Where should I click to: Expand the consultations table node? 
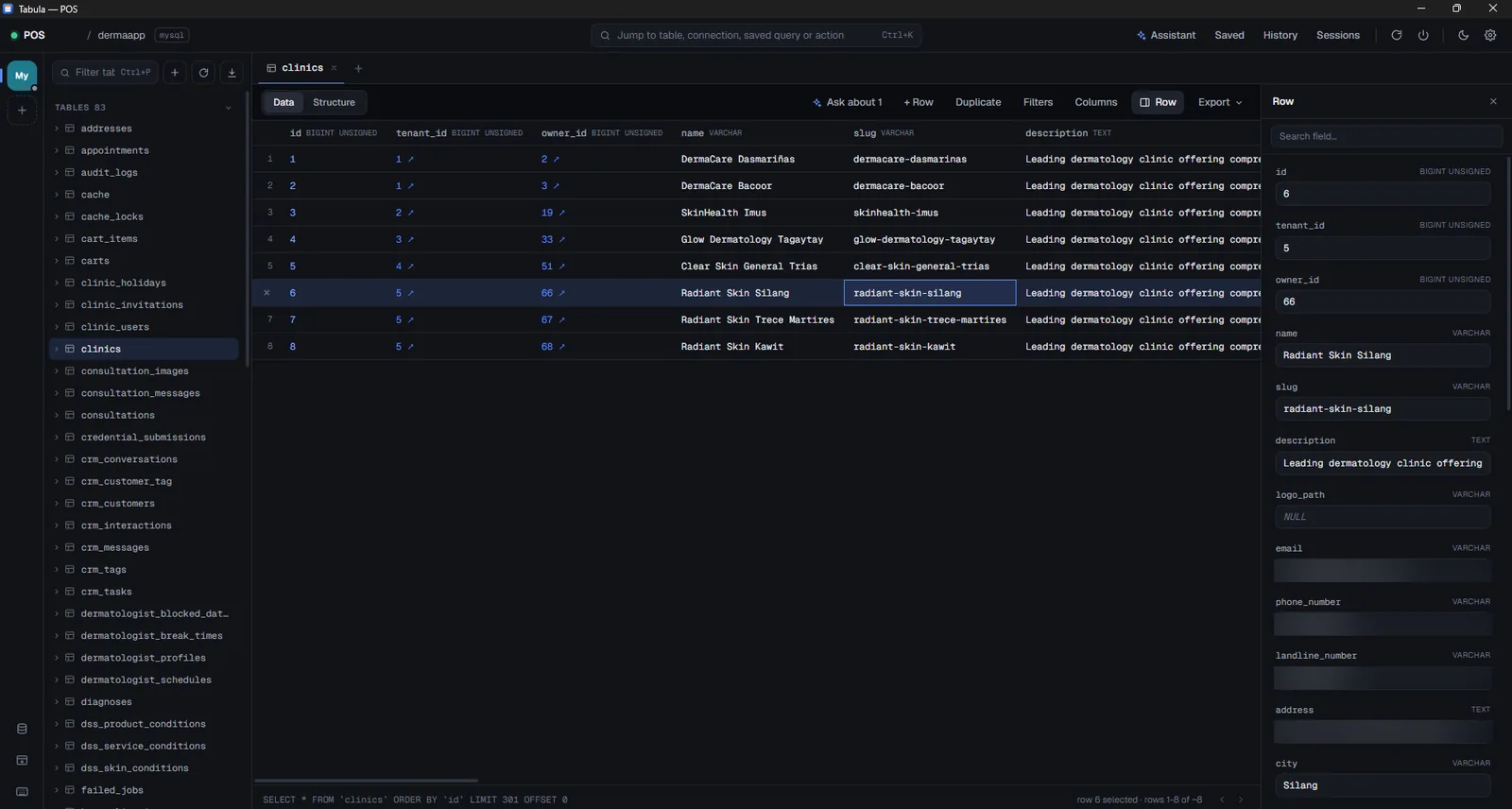click(57, 415)
